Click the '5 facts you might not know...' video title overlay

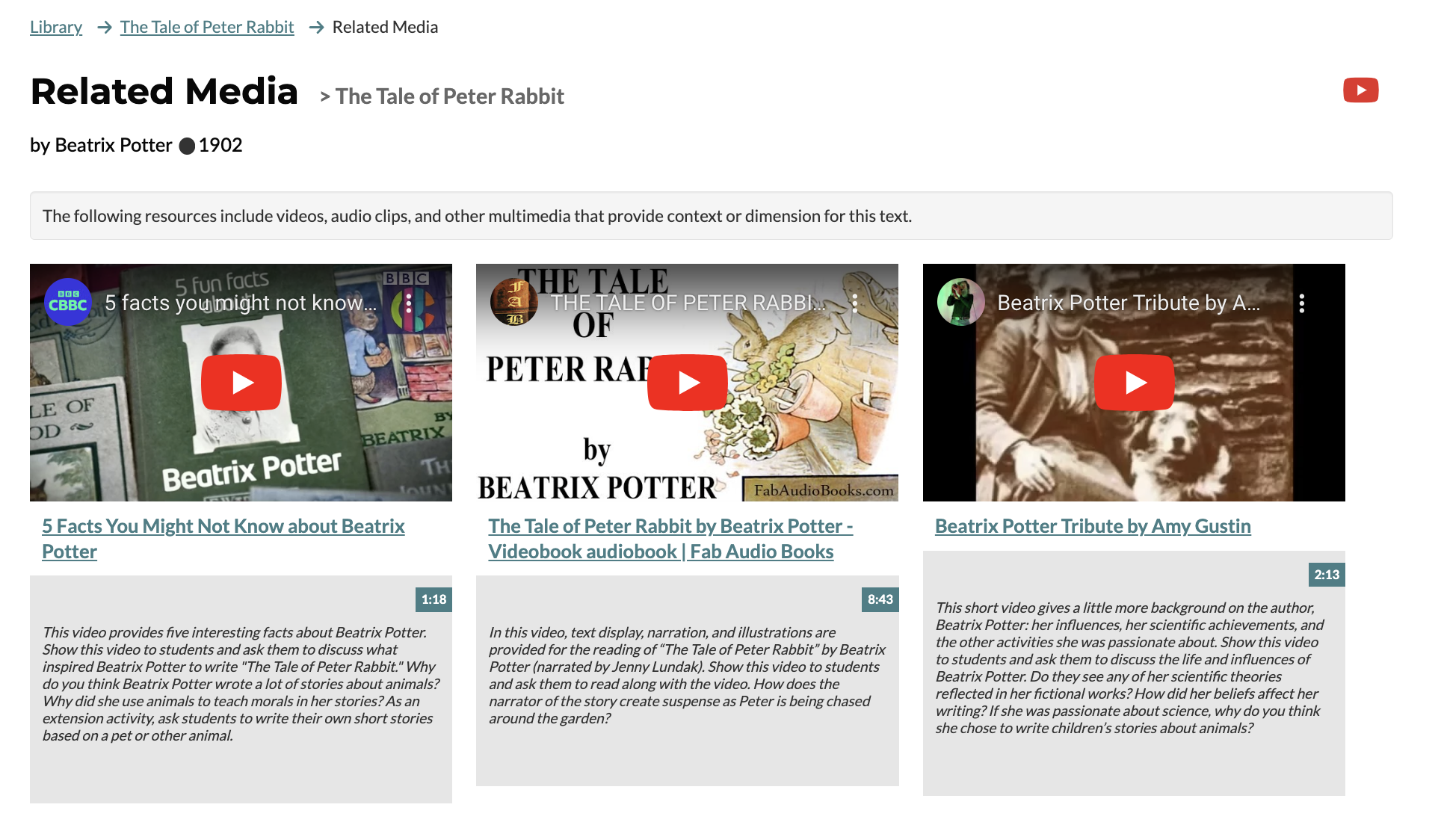point(241,303)
